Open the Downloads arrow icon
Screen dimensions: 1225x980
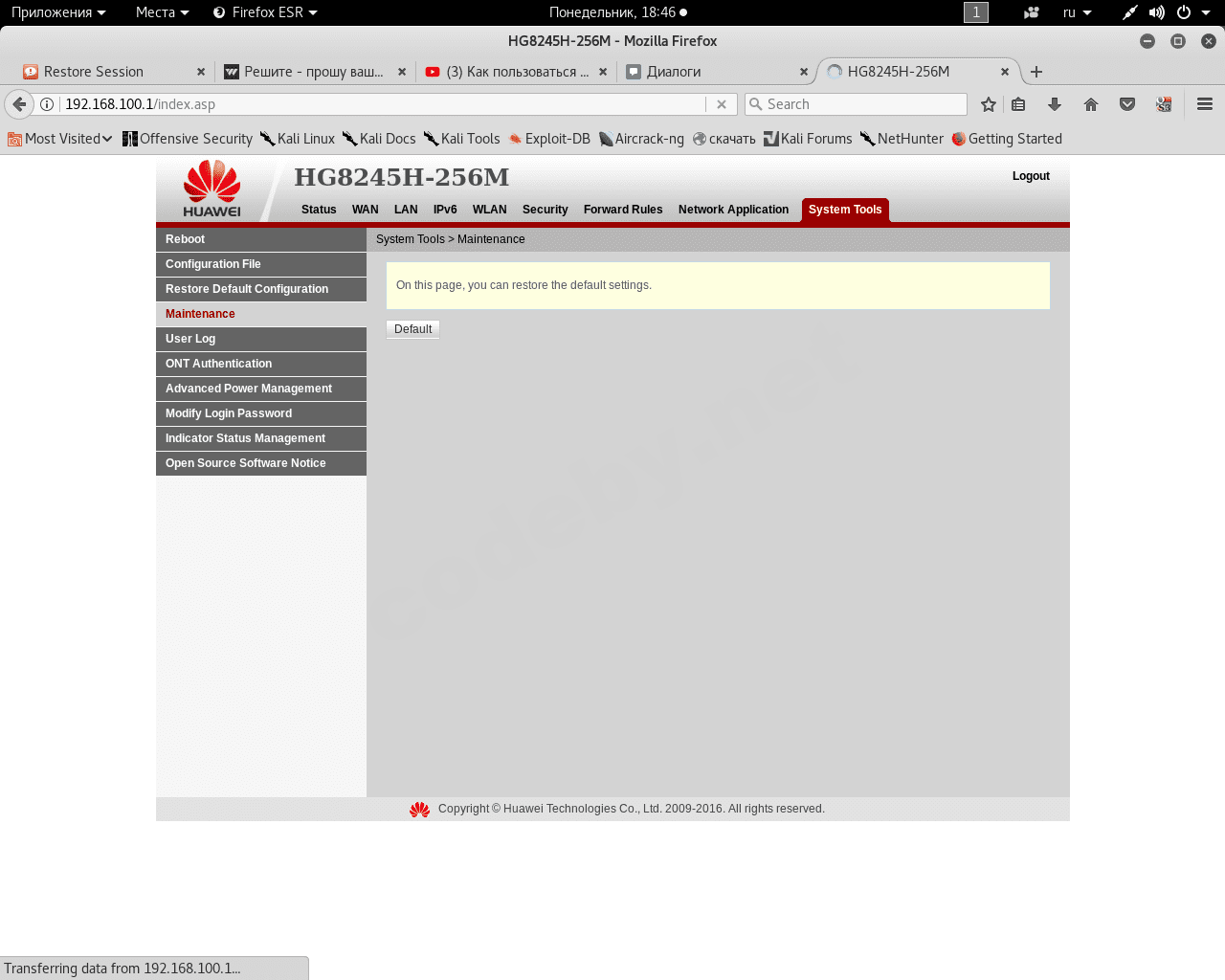click(x=1055, y=104)
